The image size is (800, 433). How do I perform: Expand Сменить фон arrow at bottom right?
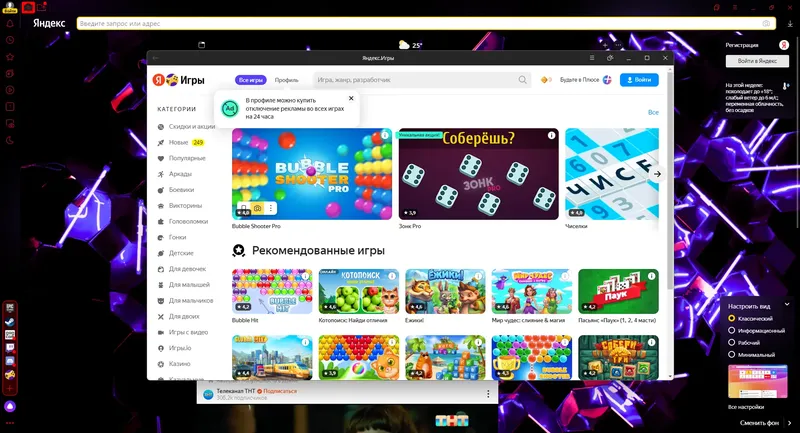coord(790,423)
